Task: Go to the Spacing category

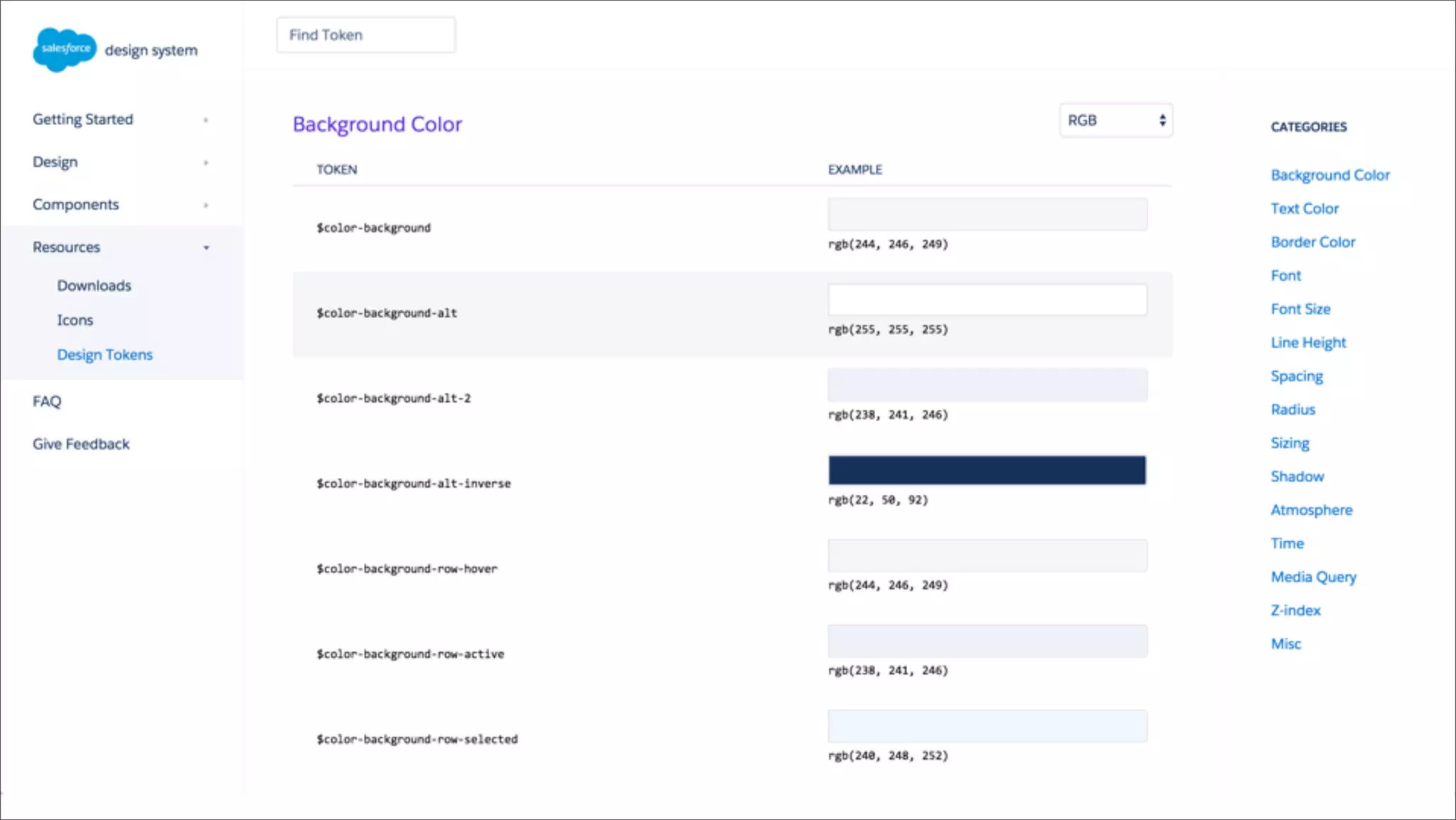Action: [1297, 376]
